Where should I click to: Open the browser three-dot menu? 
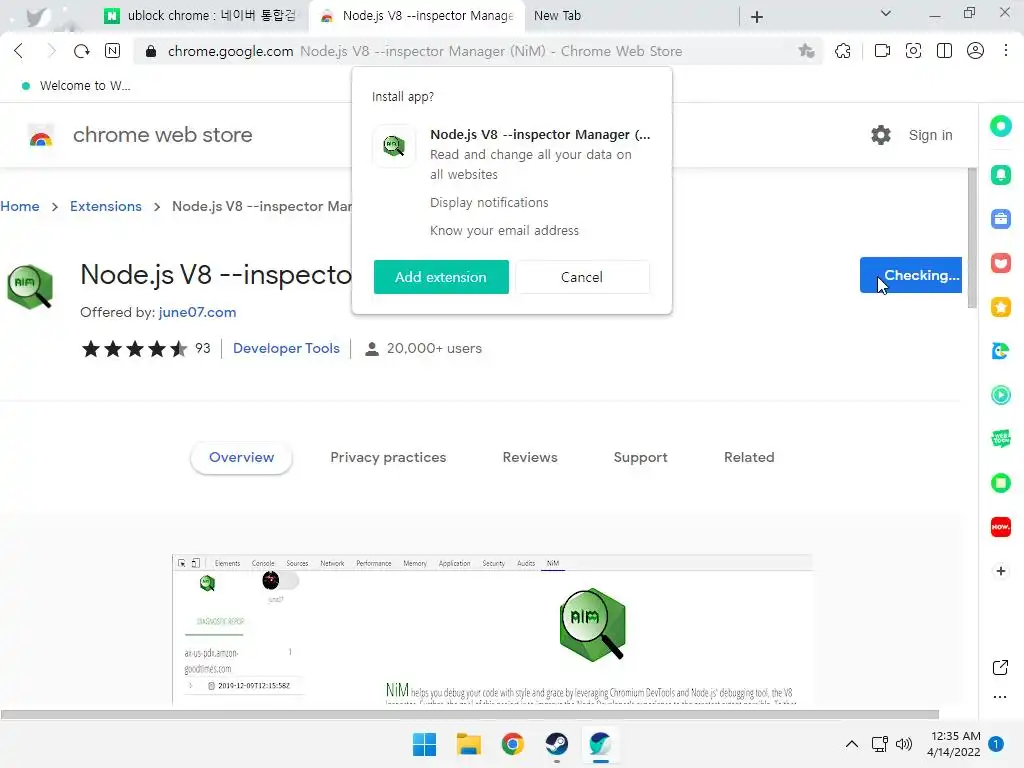1006,51
